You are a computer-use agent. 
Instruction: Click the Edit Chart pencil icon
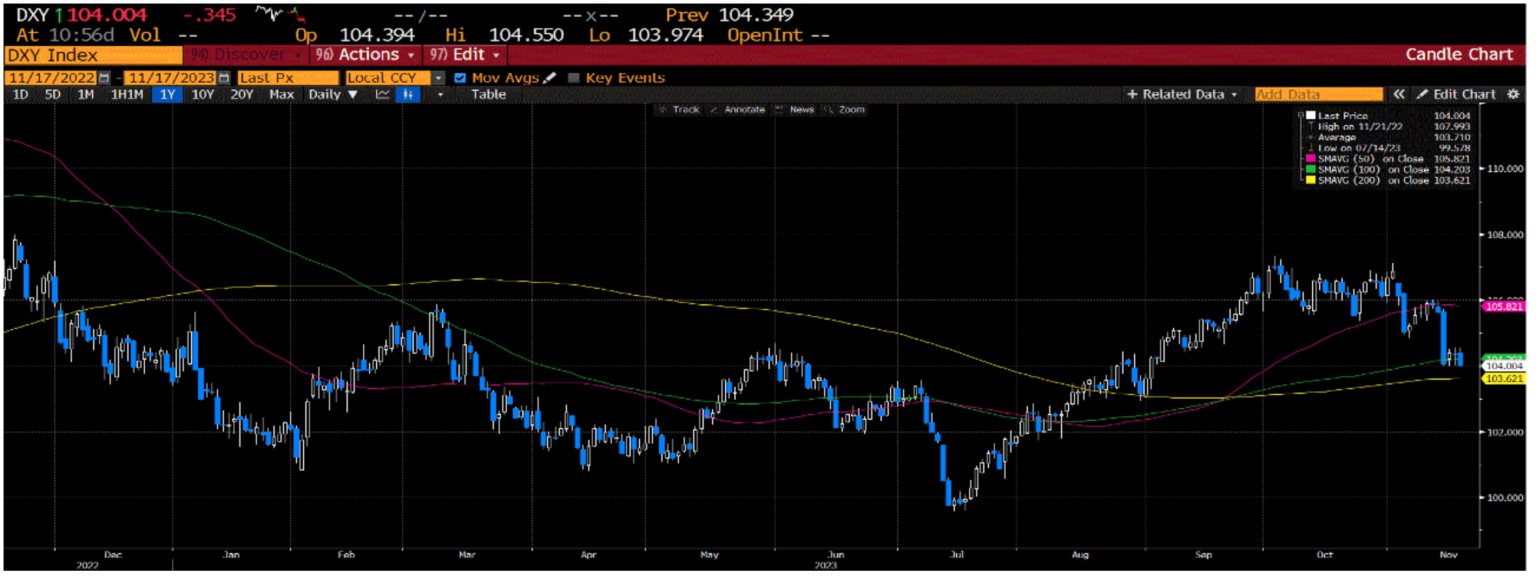click(x=1423, y=95)
